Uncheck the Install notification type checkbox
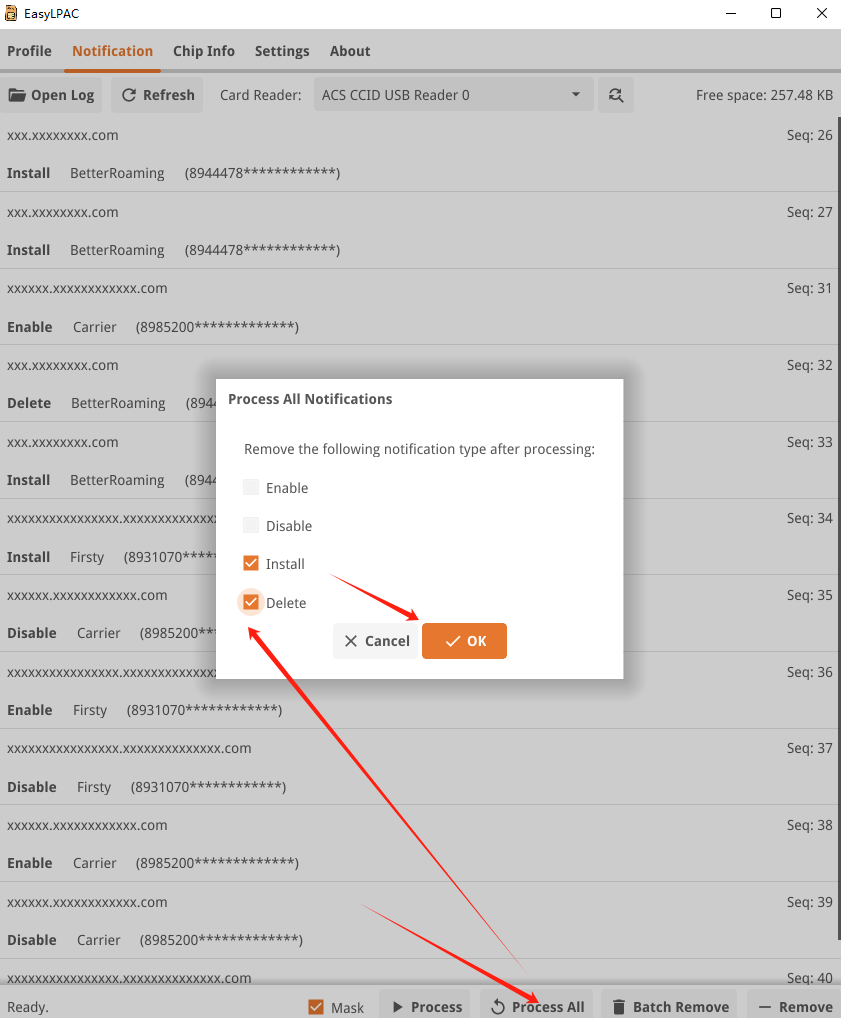This screenshot has width=841, height=1018. coord(251,563)
